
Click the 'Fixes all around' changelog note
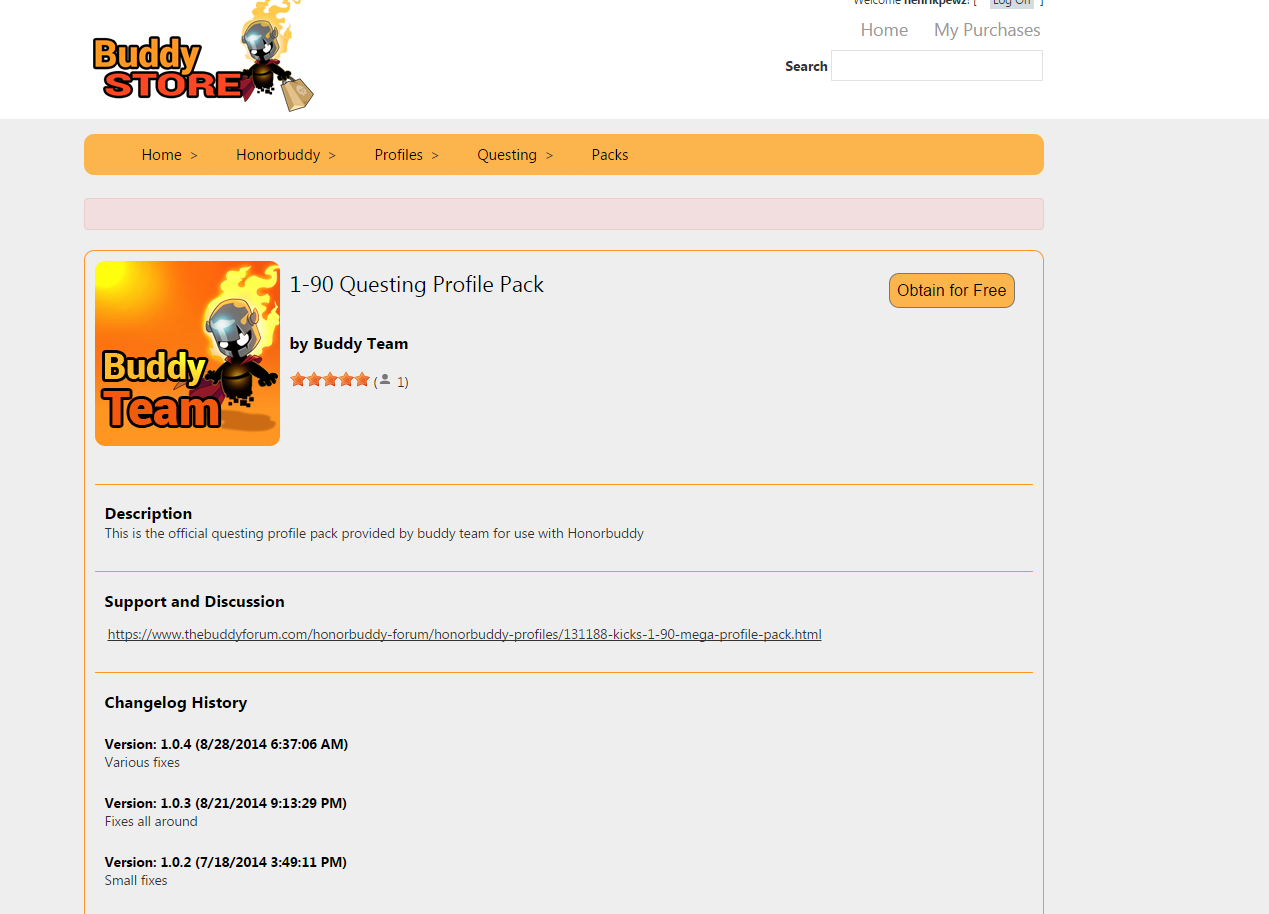coord(151,821)
